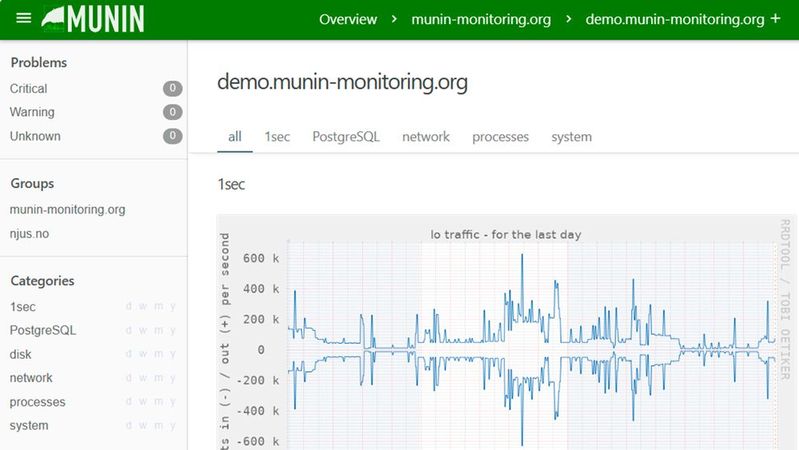The width and height of the screenshot is (799, 450).
Task: Open the munin-monitoring.org group in sidebar
Action: pos(67,210)
